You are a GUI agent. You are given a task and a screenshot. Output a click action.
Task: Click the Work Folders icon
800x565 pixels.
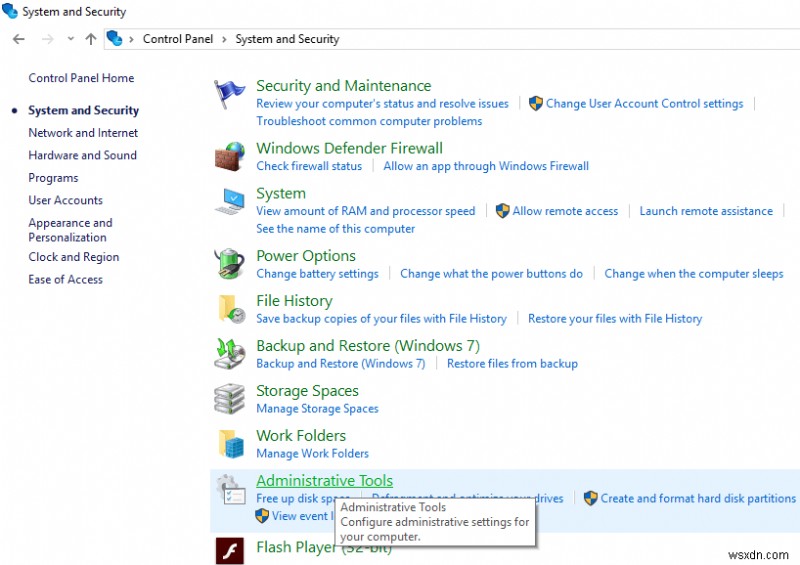[x=230, y=444]
